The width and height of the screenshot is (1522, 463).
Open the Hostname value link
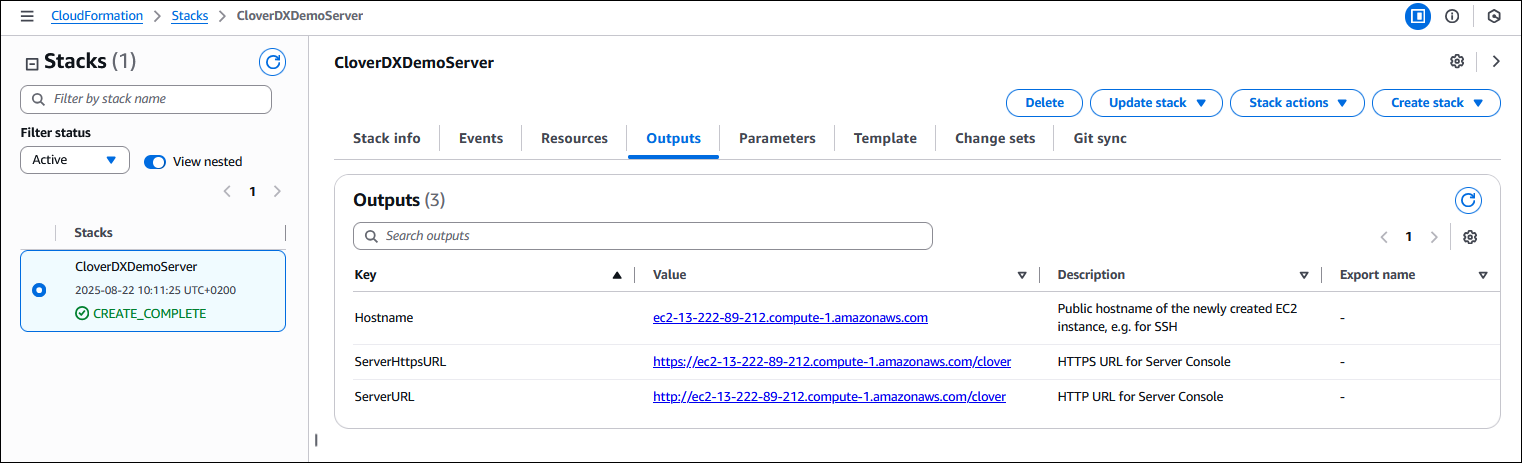[x=790, y=318]
